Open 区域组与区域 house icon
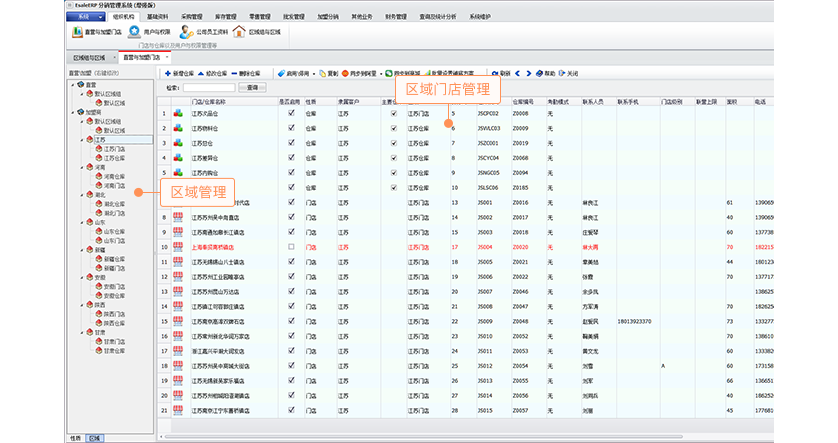The height and width of the screenshot is (443, 838). click(240, 32)
